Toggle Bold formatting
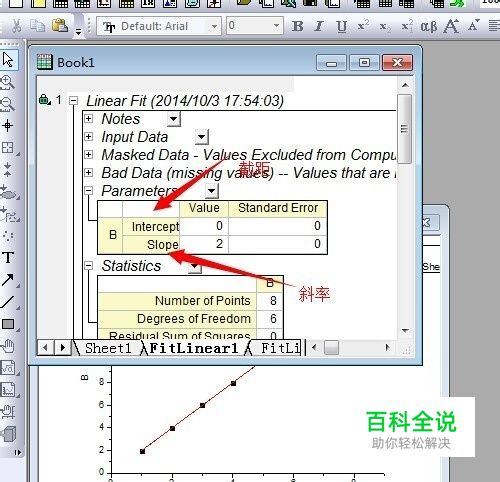The image size is (500, 482). tap(297, 26)
